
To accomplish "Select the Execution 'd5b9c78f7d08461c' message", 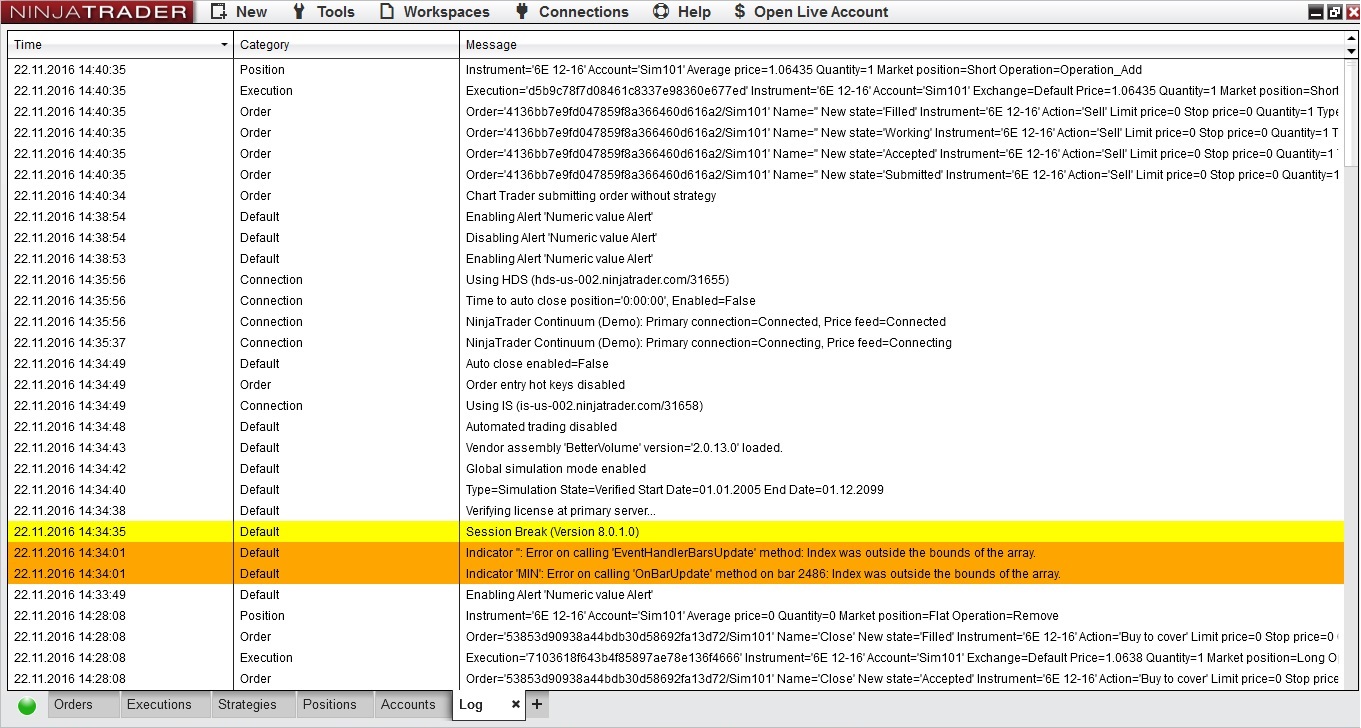I will 902,91.
